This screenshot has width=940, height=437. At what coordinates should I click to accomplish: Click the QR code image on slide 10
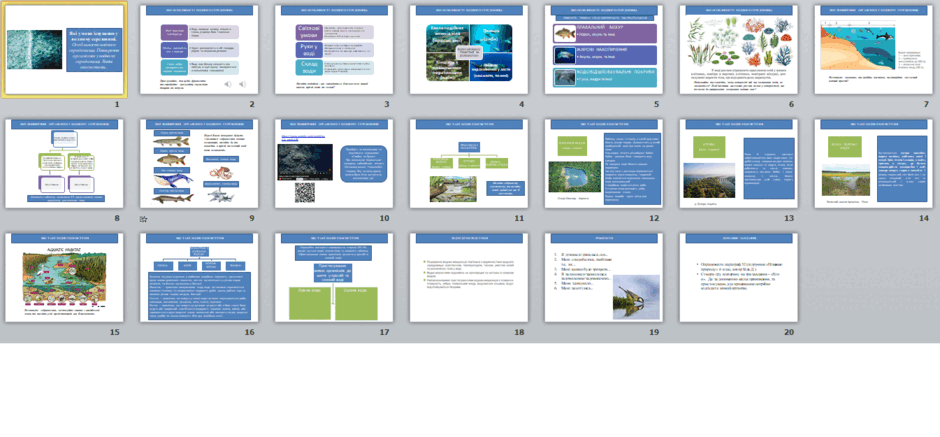pyautogui.click(x=305, y=192)
